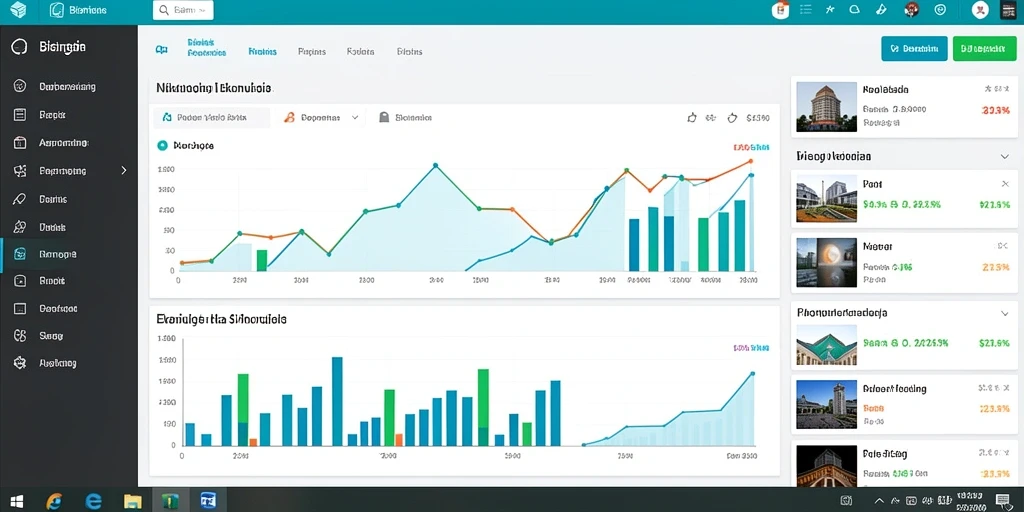Open the blue Word icon on taskbar

pos(209,501)
